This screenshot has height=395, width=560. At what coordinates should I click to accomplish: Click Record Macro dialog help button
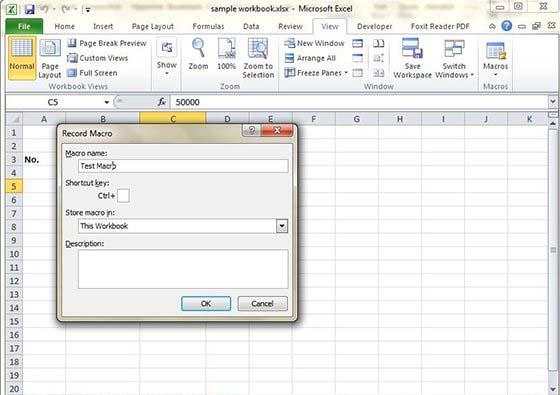pyautogui.click(x=252, y=130)
